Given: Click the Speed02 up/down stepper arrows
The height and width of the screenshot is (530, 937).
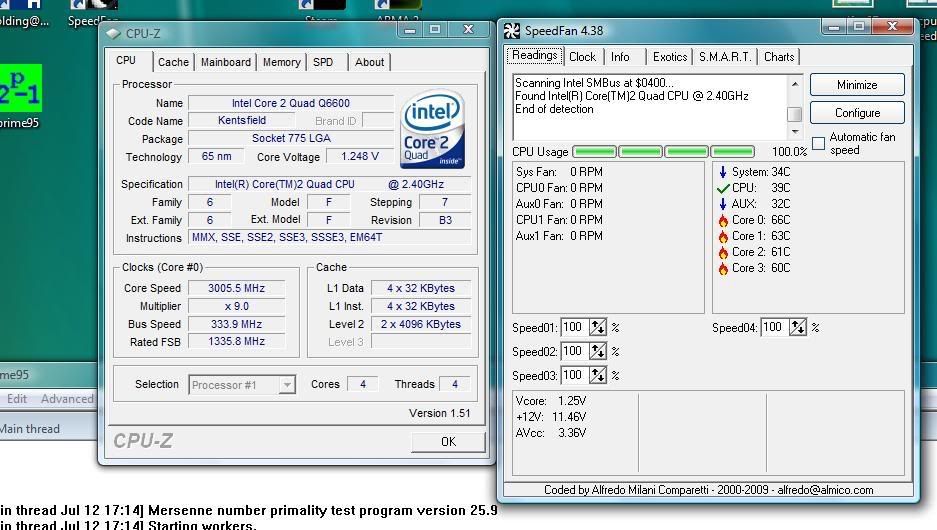Looking at the screenshot, I should click(598, 351).
